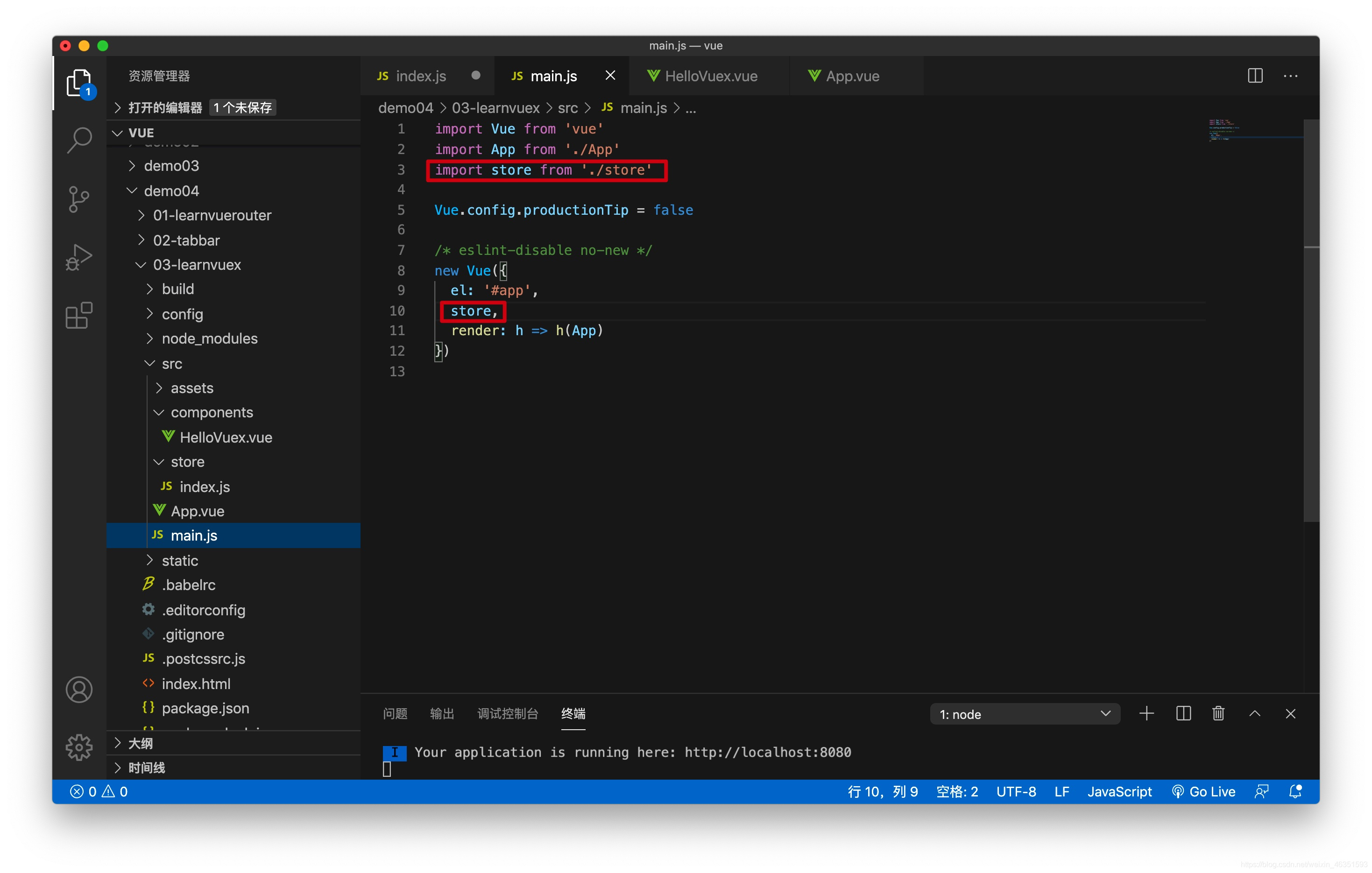
Task: Open the Explorer view in activity bar
Action: 79,84
